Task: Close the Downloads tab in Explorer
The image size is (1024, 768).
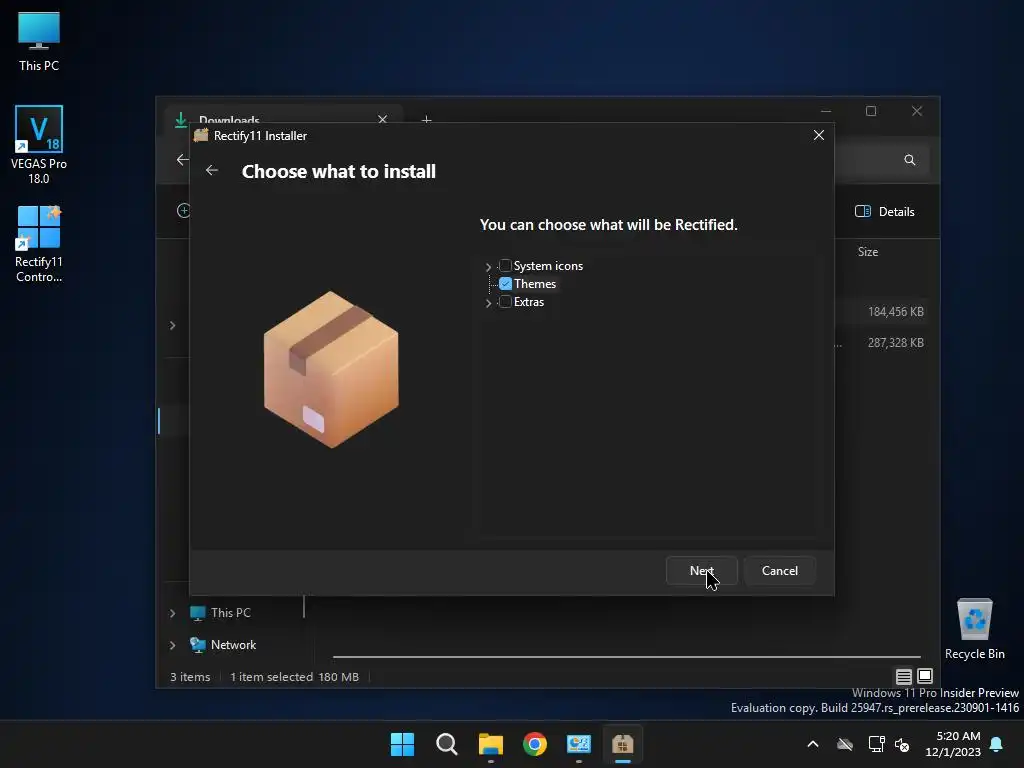Action: (x=383, y=119)
